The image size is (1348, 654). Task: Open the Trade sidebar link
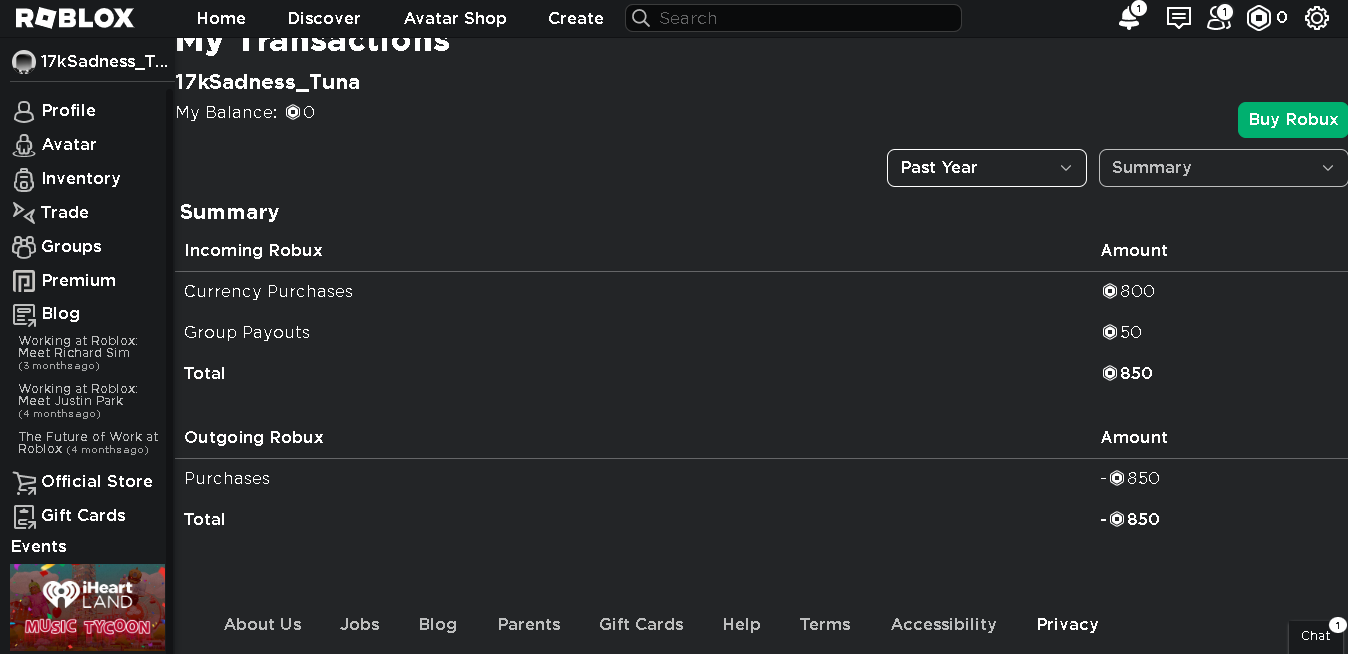(x=65, y=213)
